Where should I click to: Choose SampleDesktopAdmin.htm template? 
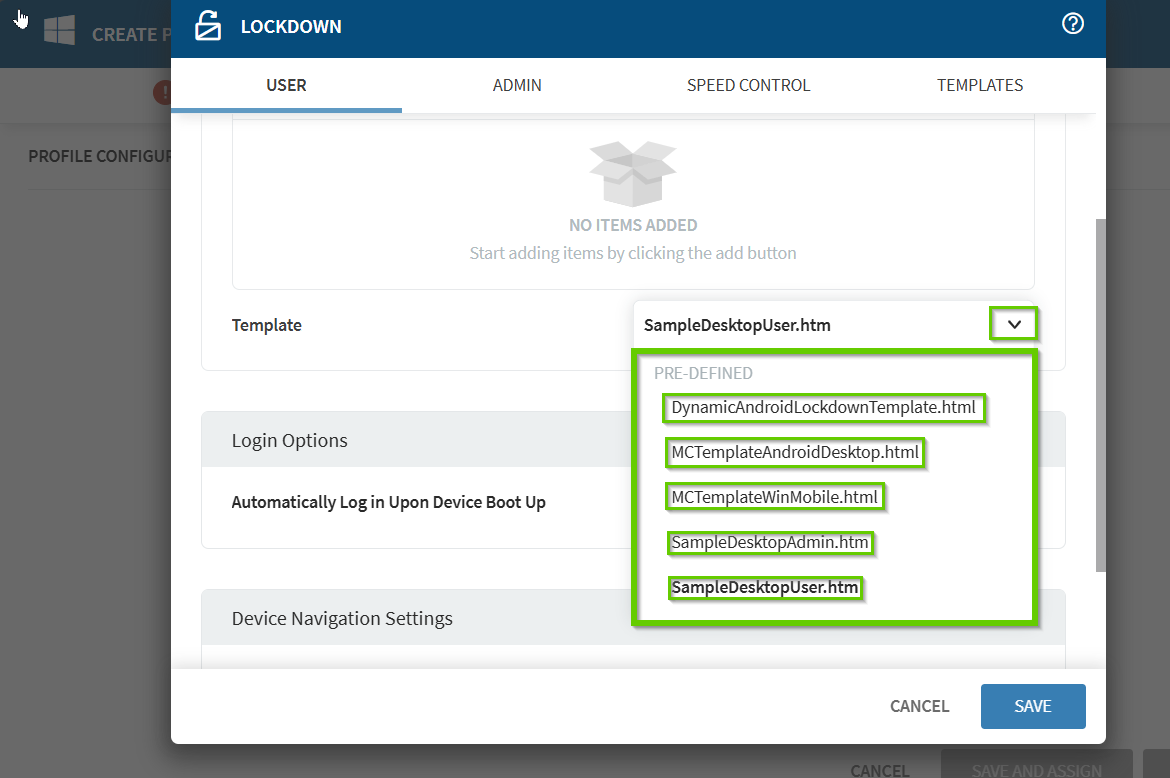point(769,543)
